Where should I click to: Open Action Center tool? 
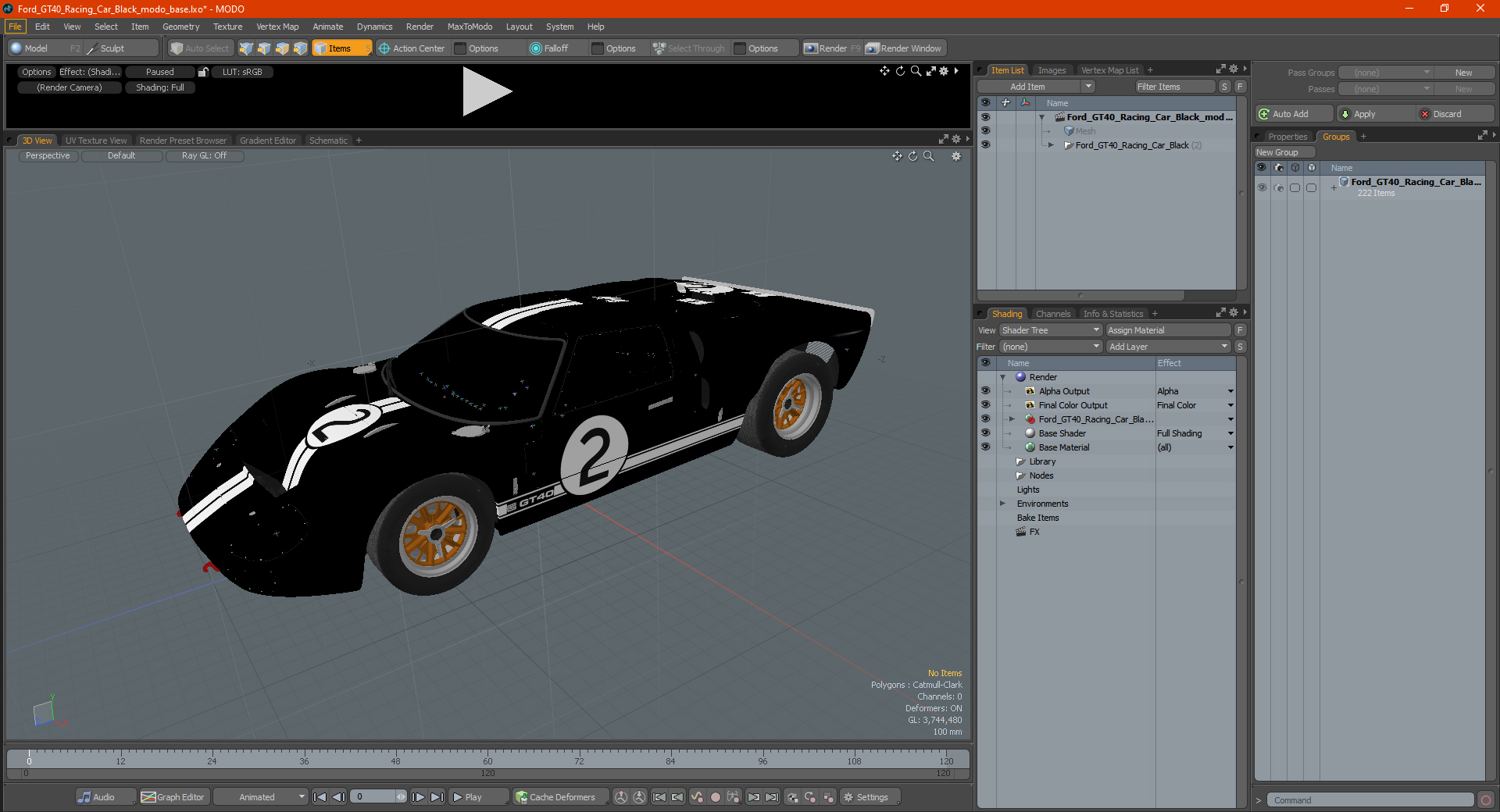(x=412, y=48)
